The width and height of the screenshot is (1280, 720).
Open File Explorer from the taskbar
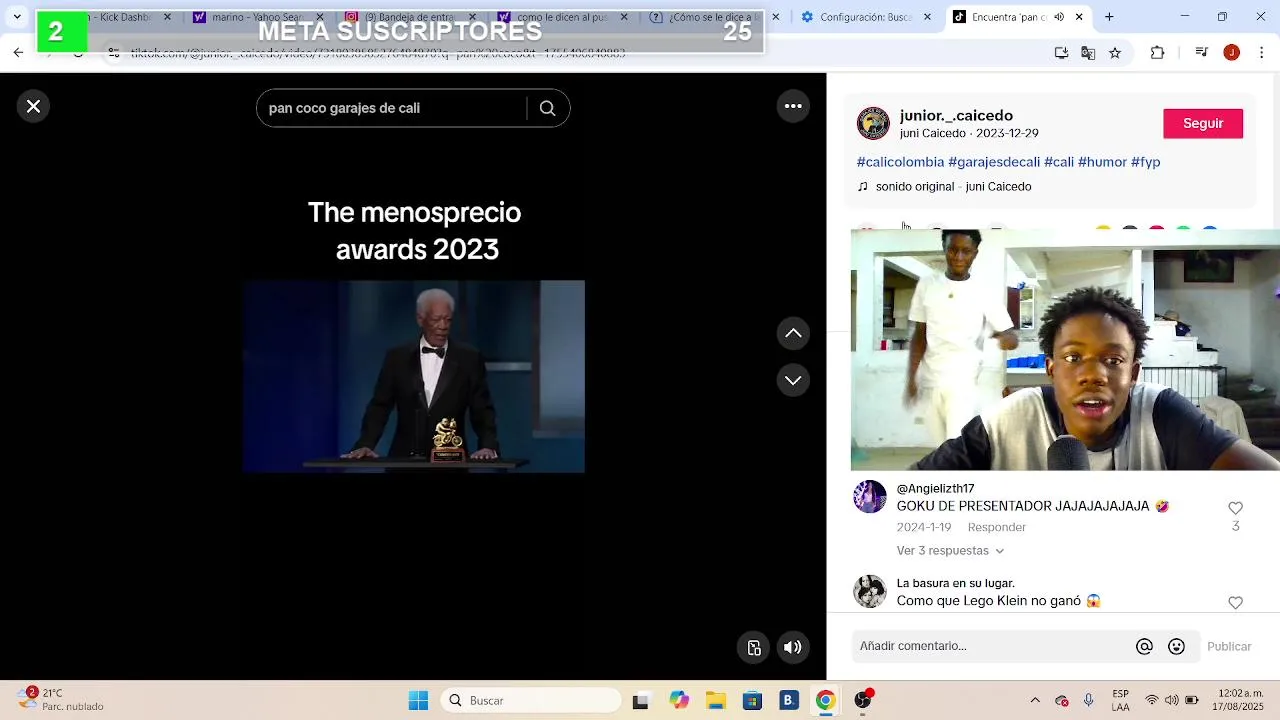click(715, 700)
